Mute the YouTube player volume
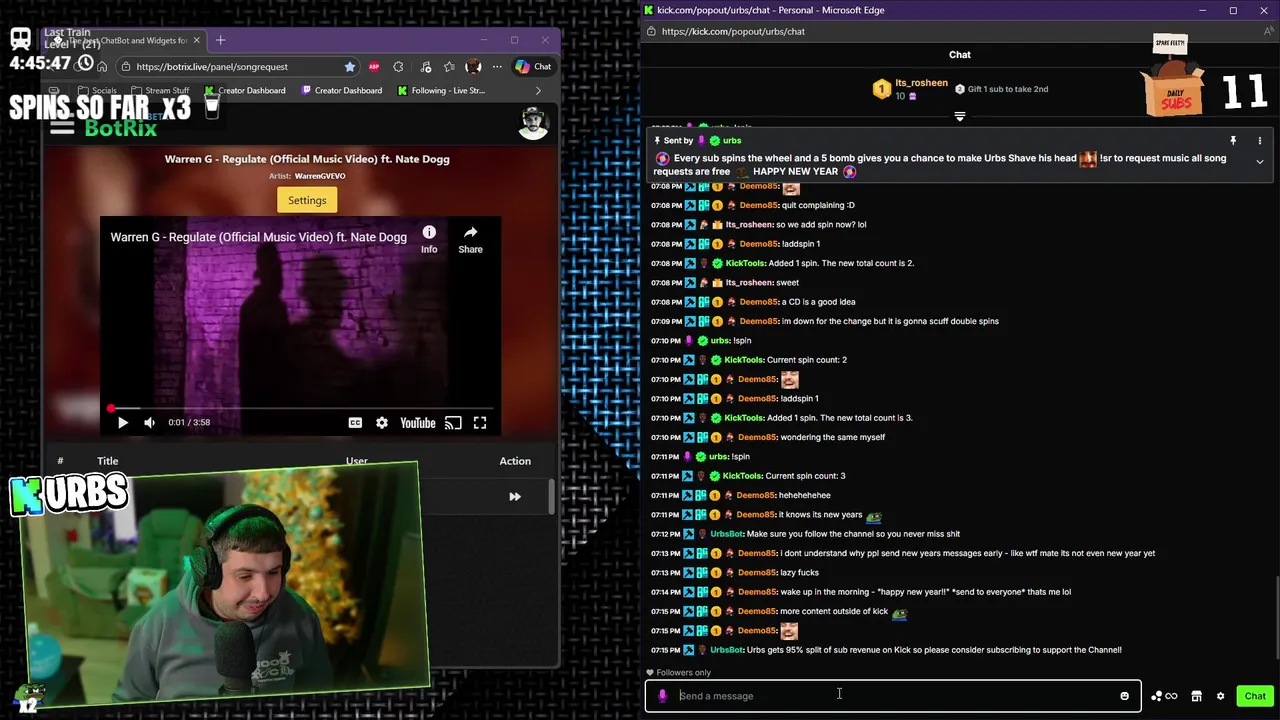Screen dimensions: 1280x720 149,423
